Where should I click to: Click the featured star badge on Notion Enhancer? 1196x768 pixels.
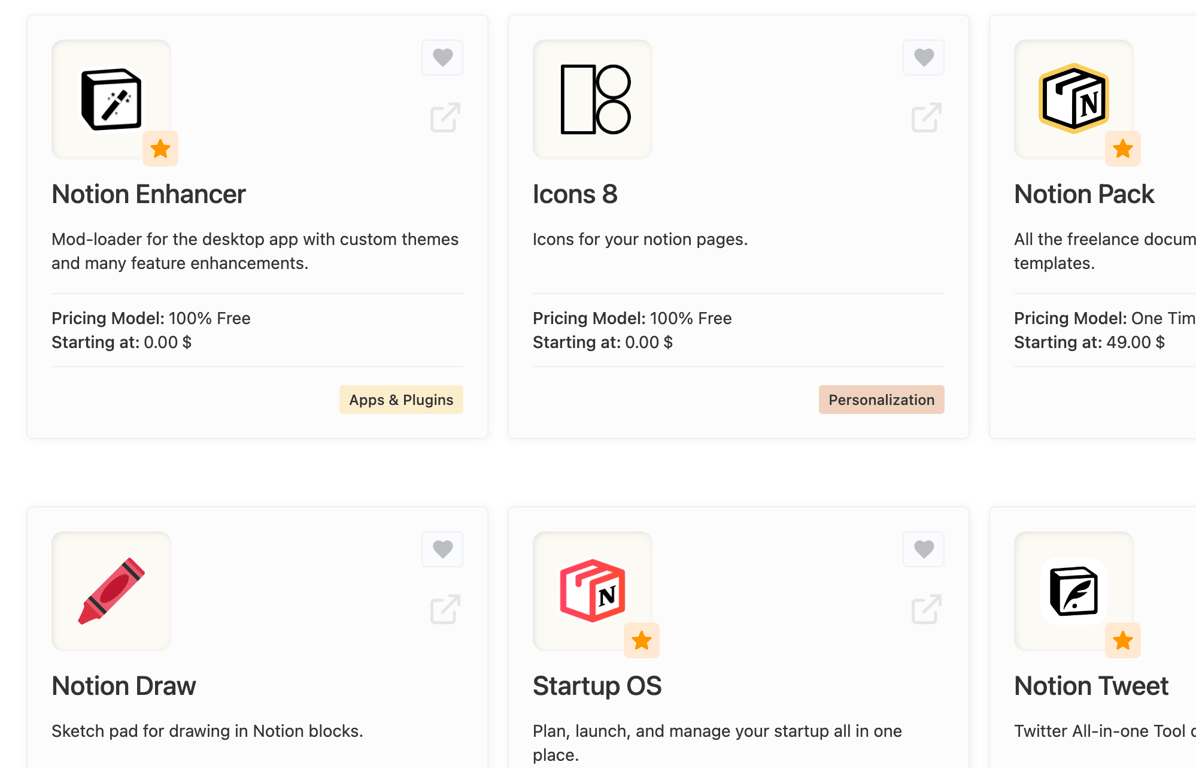tap(160, 149)
